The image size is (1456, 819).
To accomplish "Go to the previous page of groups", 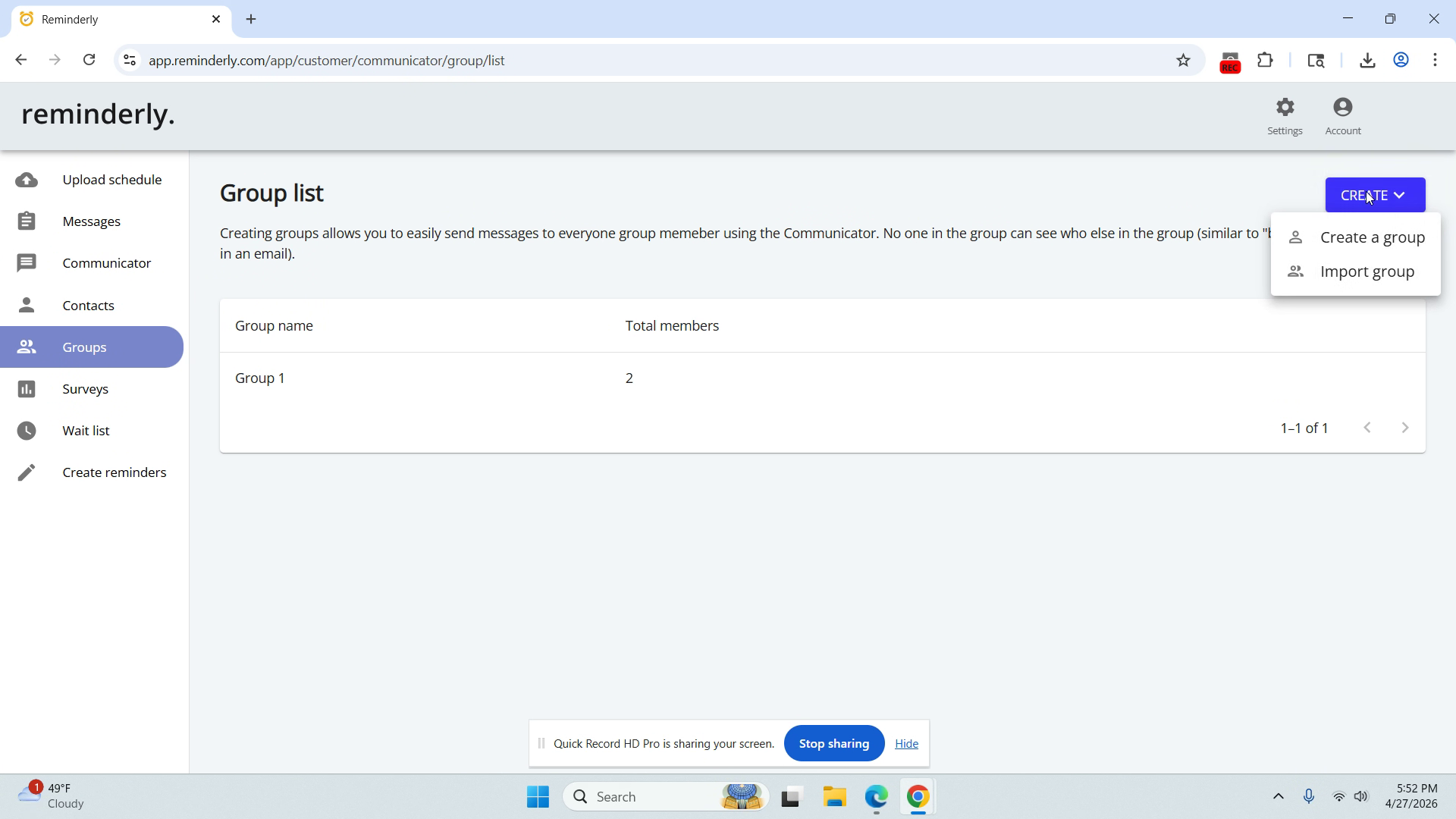I will 1367,428.
